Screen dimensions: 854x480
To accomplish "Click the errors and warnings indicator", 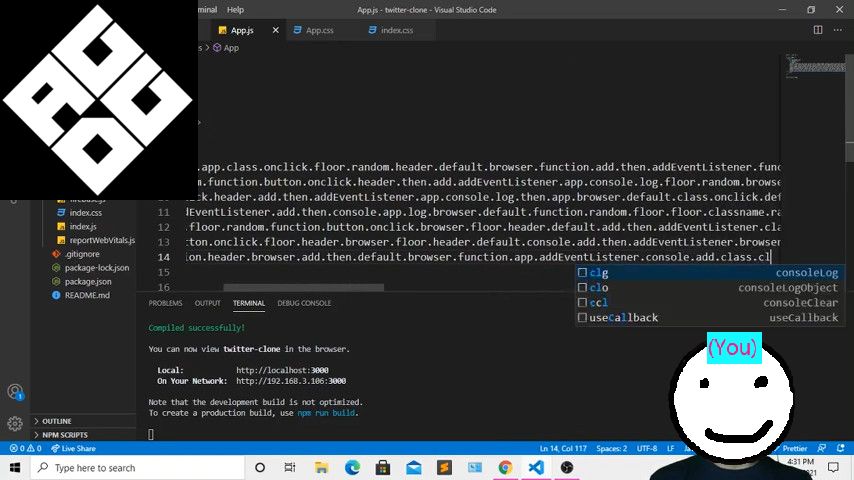I will (x=25, y=448).
